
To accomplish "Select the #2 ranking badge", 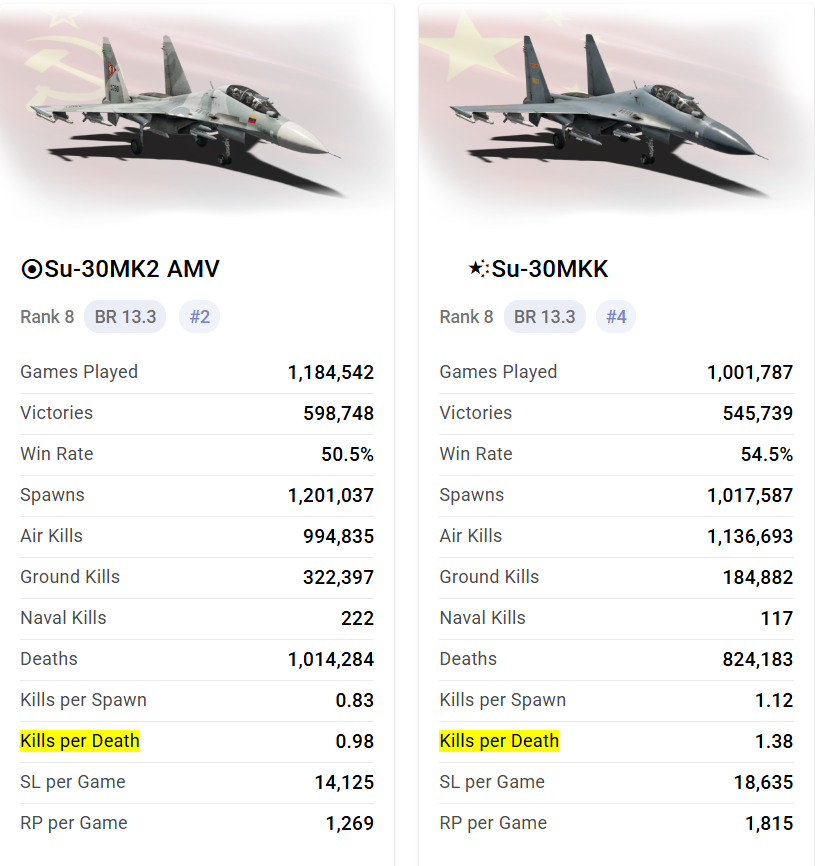I will point(200,317).
